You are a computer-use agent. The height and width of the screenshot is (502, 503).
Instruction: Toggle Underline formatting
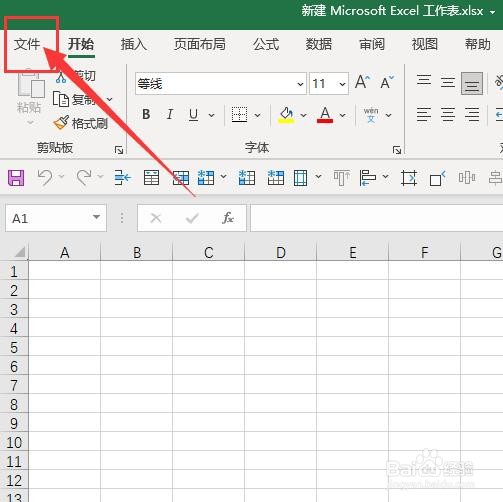tap(193, 114)
